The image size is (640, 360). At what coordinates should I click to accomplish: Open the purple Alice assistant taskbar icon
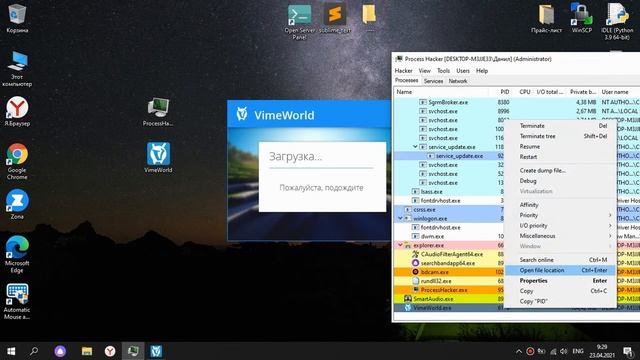click(60, 351)
